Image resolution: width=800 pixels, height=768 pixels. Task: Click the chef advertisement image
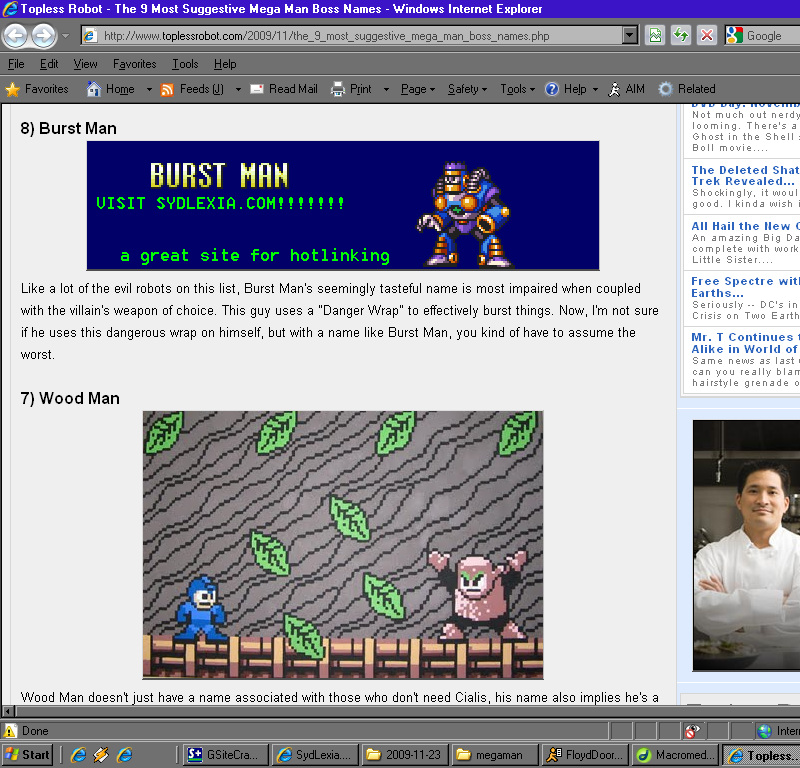(x=746, y=546)
